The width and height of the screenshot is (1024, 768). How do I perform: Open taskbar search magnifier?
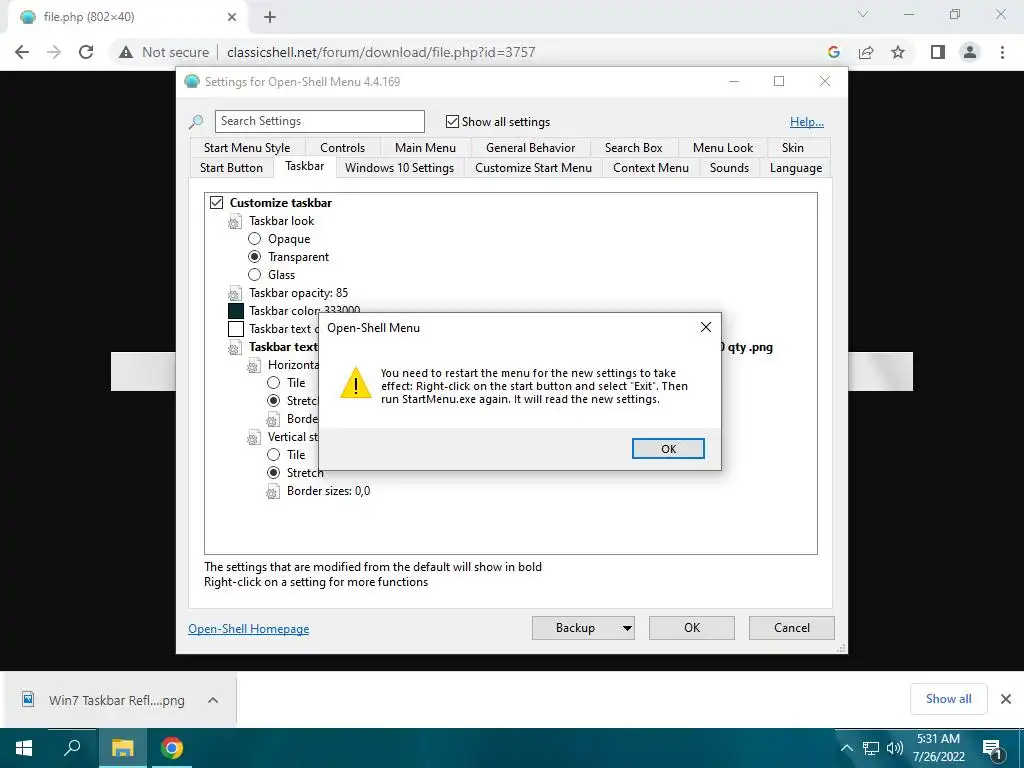tap(72, 748)
